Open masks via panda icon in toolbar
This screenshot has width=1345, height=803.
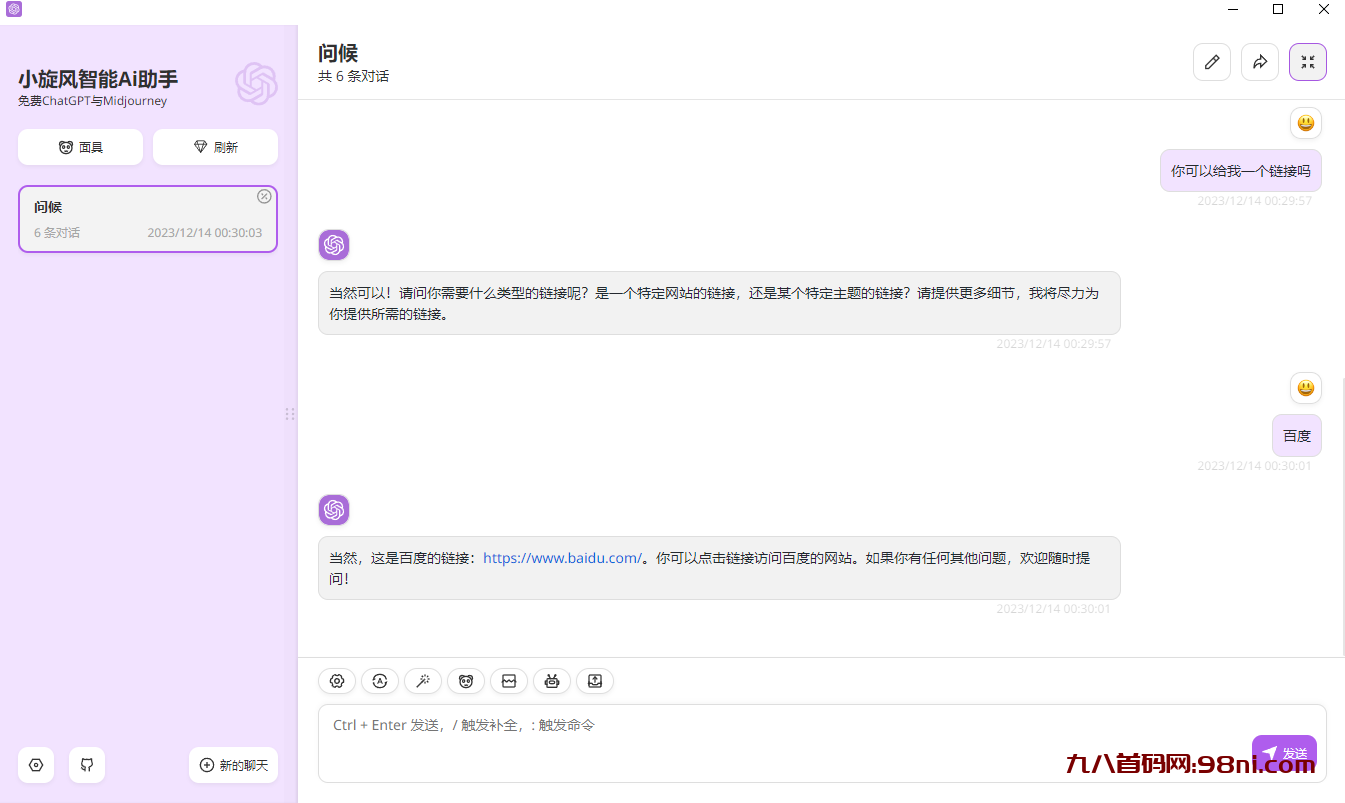466,681
